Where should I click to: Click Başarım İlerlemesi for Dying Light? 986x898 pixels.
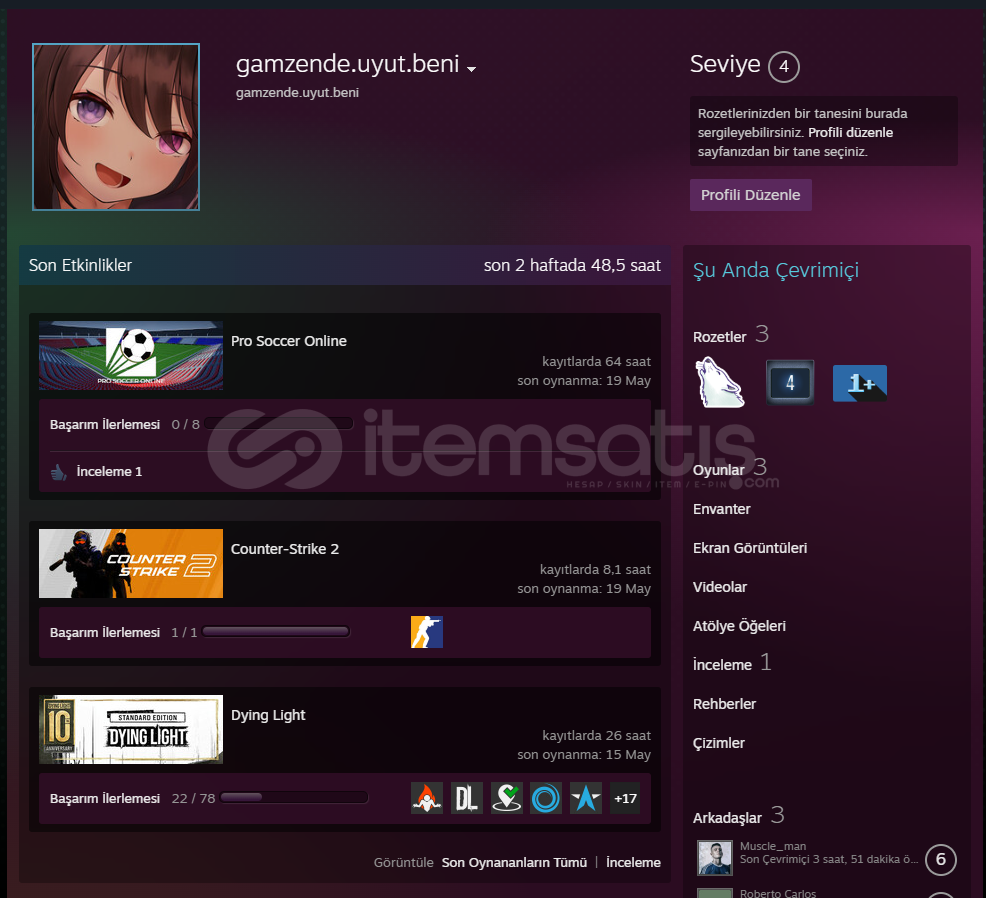point(105,798)
